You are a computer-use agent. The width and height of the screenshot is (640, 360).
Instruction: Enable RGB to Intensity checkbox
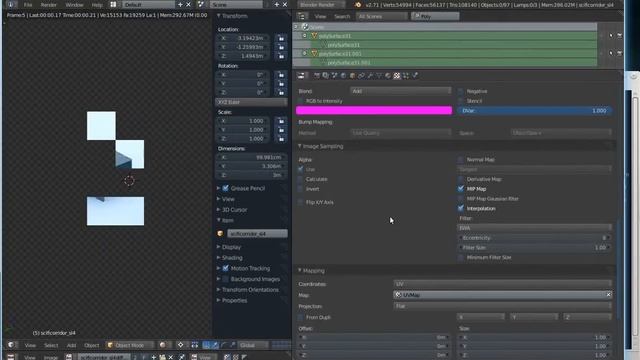(x=301, y=101)
